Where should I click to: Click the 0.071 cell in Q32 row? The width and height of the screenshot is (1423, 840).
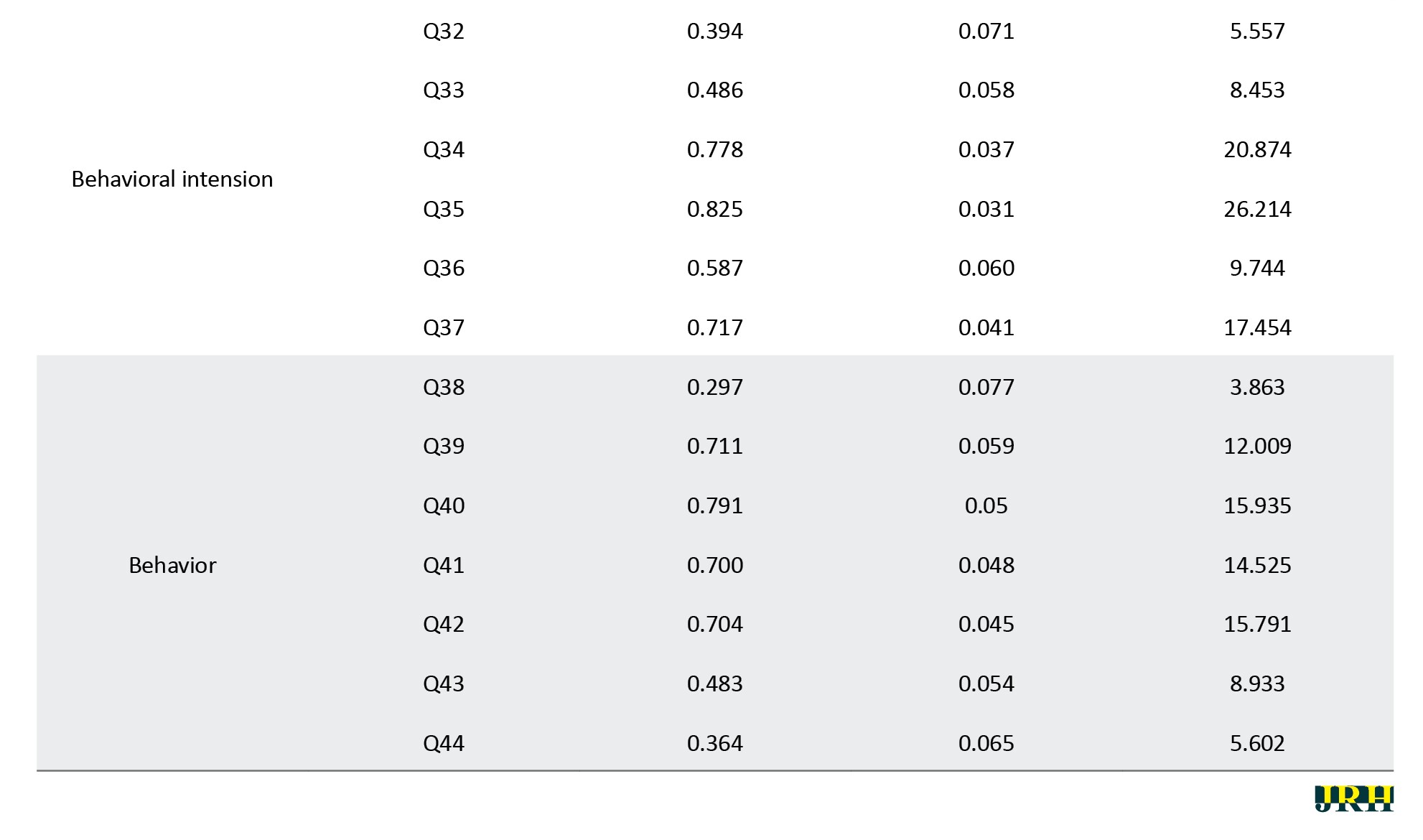point(986,31)
